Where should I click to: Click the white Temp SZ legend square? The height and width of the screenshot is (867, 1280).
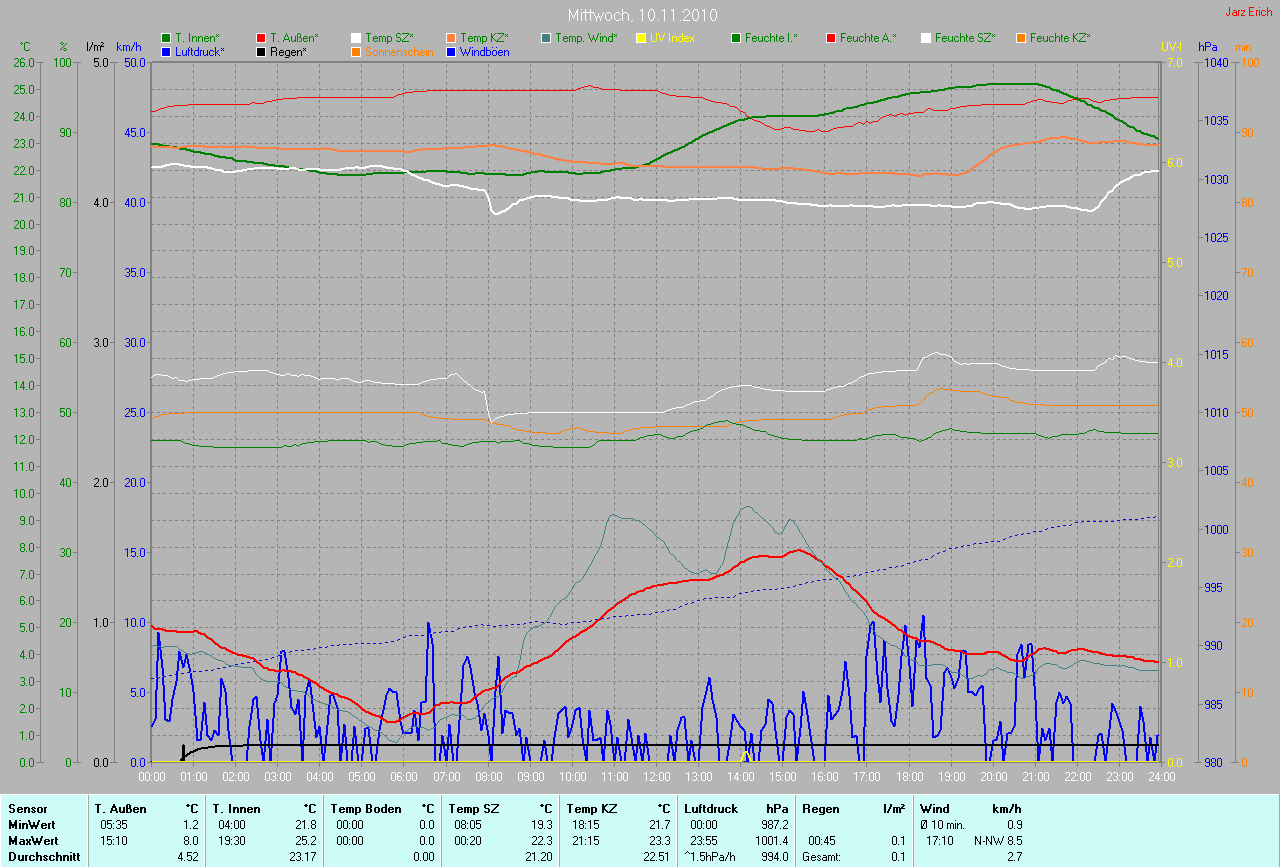pos(356,38)
